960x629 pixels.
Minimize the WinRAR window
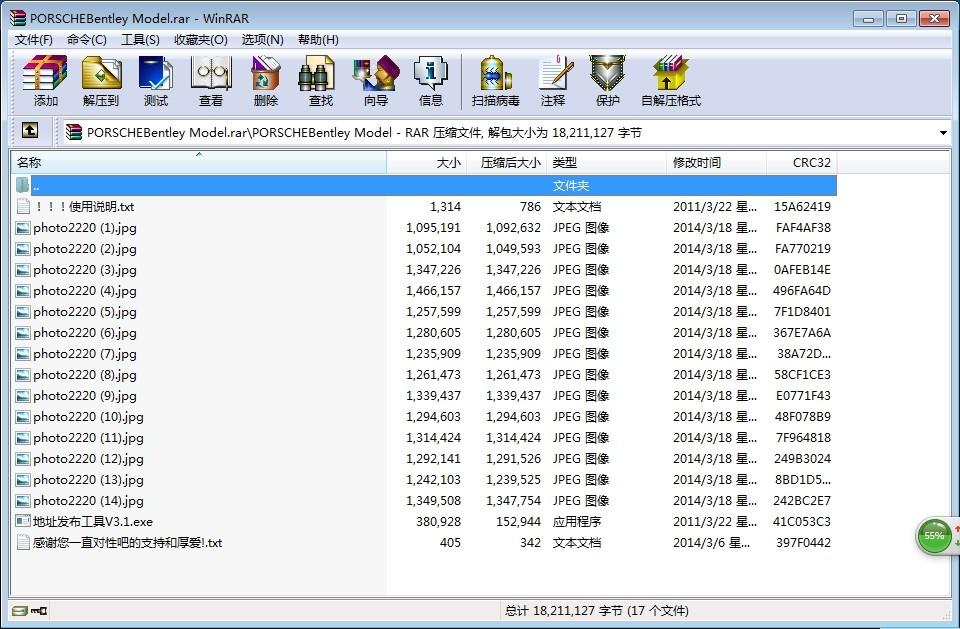[x=868, y=18]
